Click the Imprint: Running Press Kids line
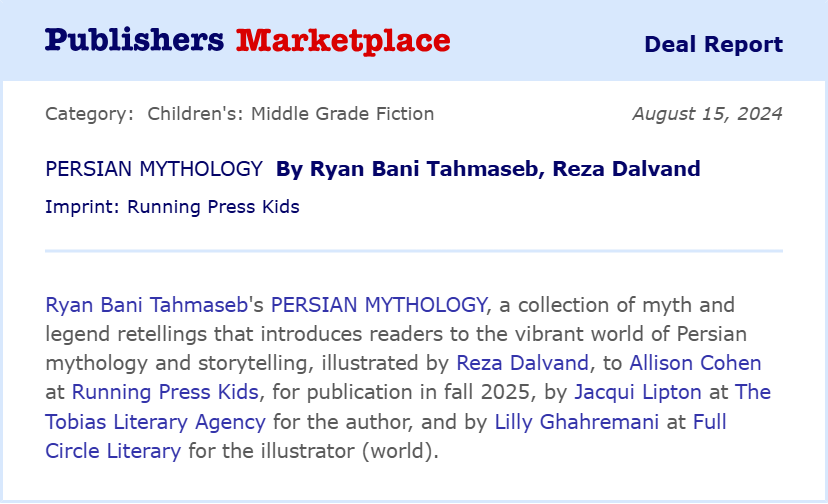 [x=172, y=207]
